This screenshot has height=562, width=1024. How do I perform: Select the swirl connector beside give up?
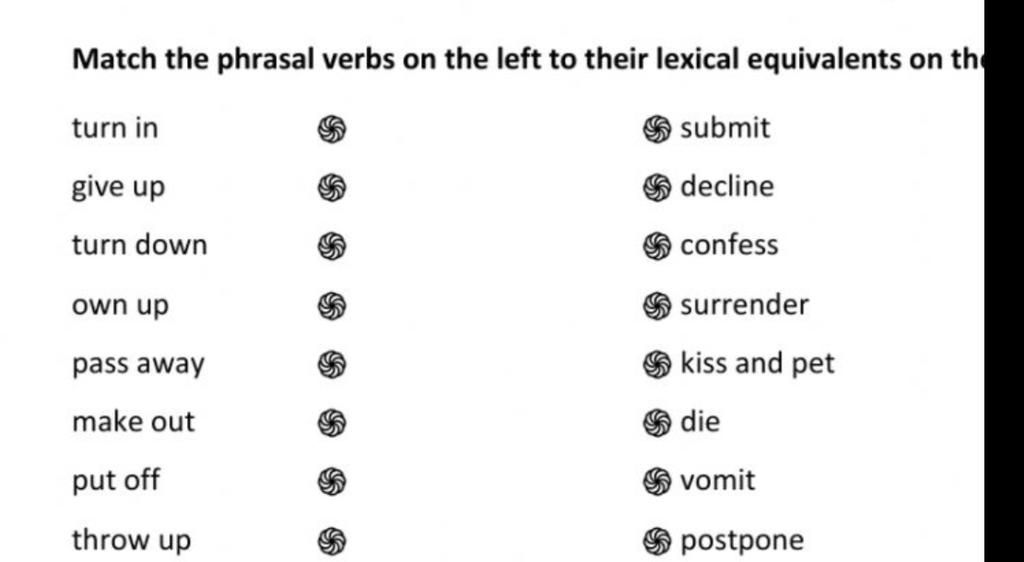[332, 188]
